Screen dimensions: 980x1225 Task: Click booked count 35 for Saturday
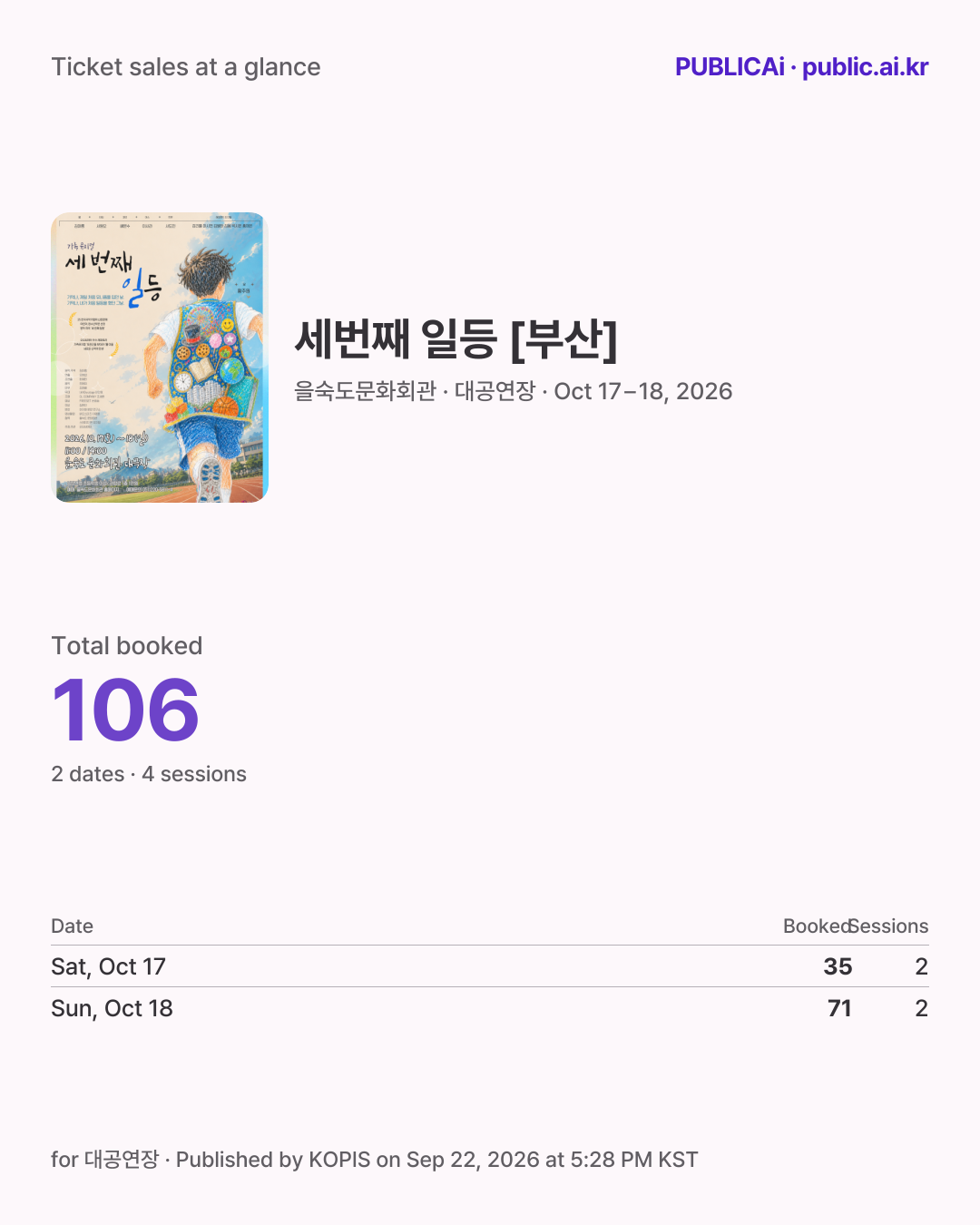tap(838, 966)
